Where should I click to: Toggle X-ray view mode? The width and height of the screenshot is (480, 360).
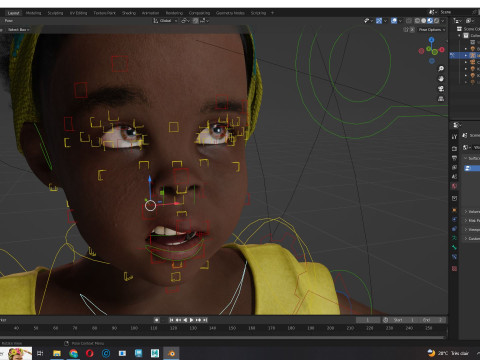[409, 21]
